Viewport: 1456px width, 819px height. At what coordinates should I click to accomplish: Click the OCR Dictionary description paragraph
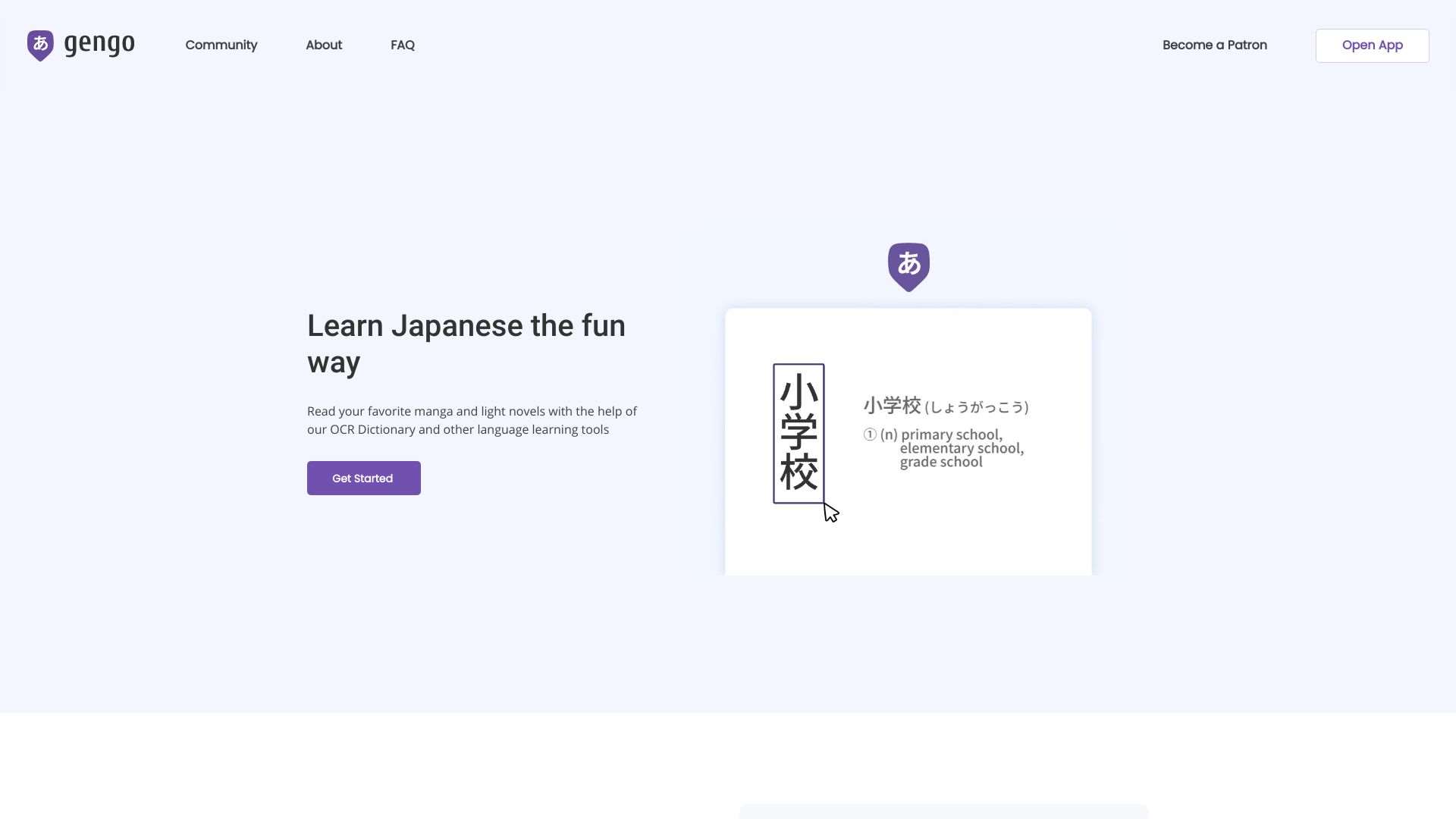472,420
